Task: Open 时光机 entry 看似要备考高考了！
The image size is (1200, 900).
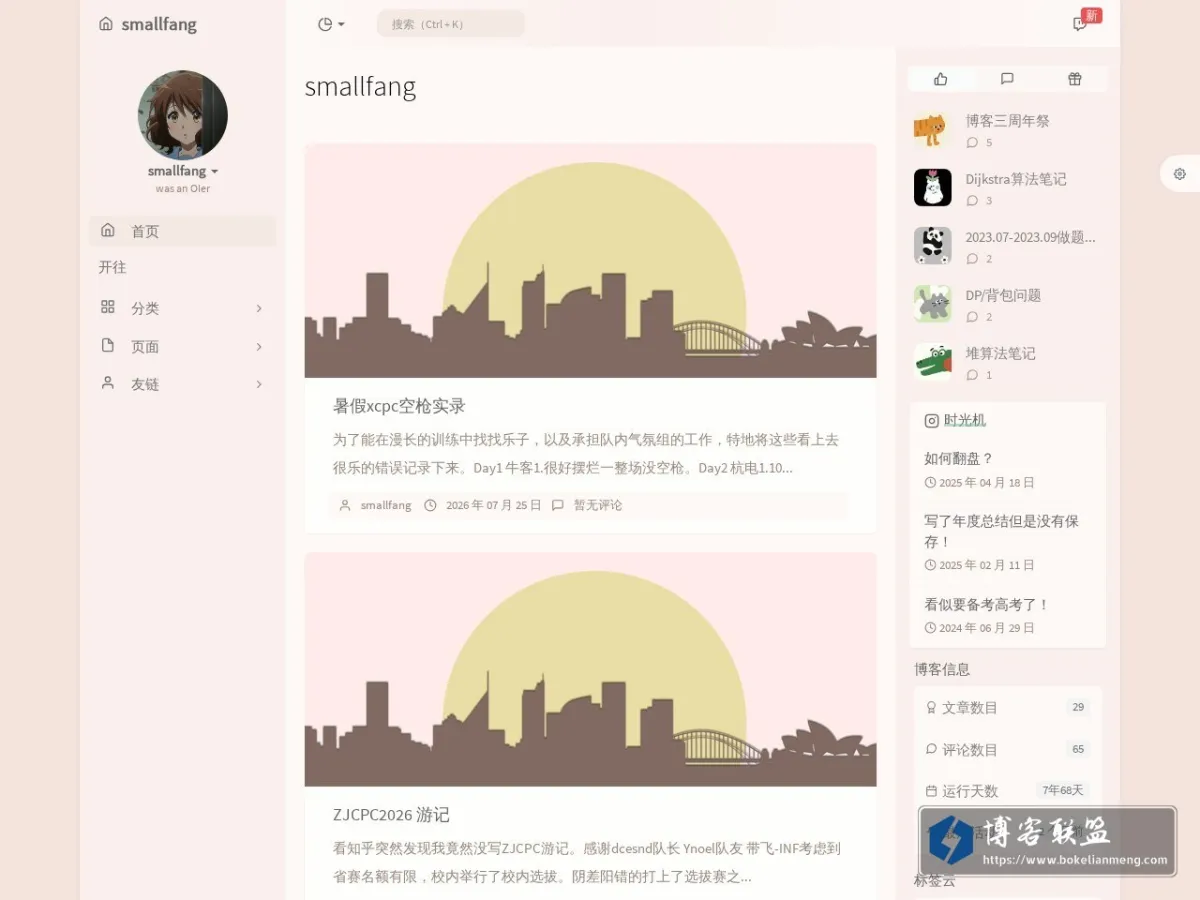Action: click(x=987, y=604)
